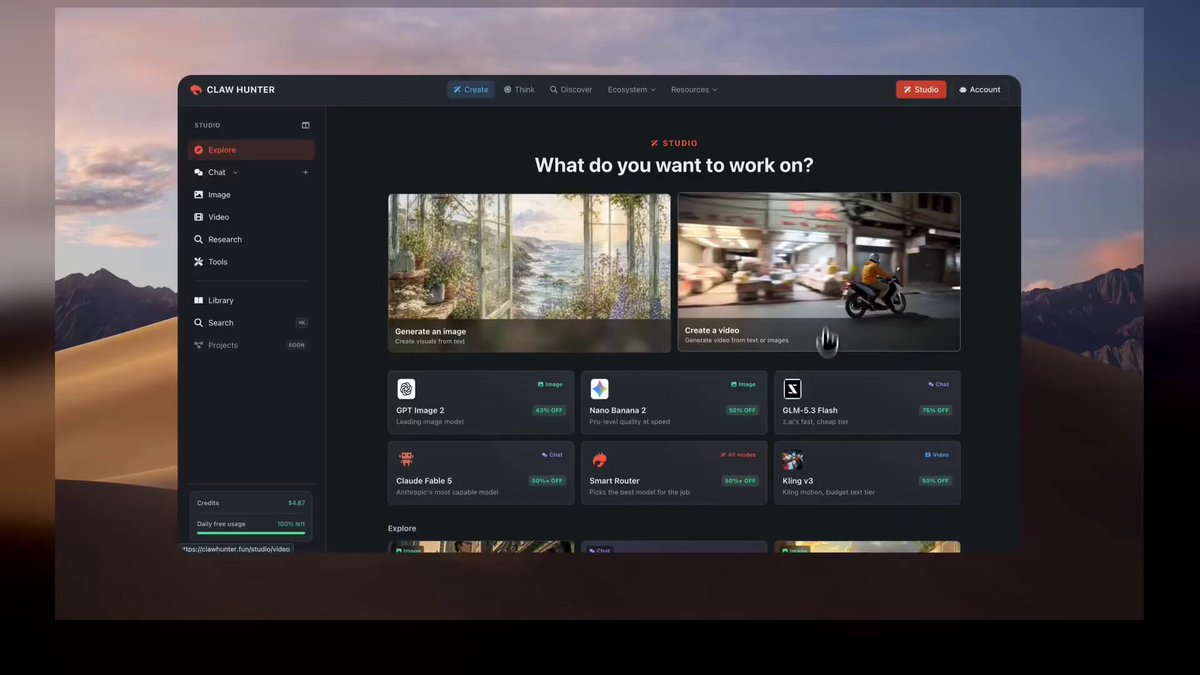
Task: Click the GLM-5.3 Flash Z logo
Action: click(x=792, y=389)
